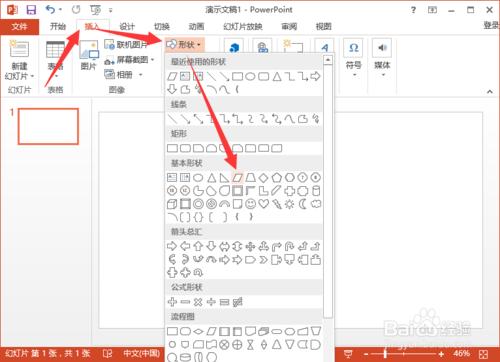Screen dimensions: 500x362
Task: Switch to the 开始 (Home) tab
Action: [x=58, y=26]
